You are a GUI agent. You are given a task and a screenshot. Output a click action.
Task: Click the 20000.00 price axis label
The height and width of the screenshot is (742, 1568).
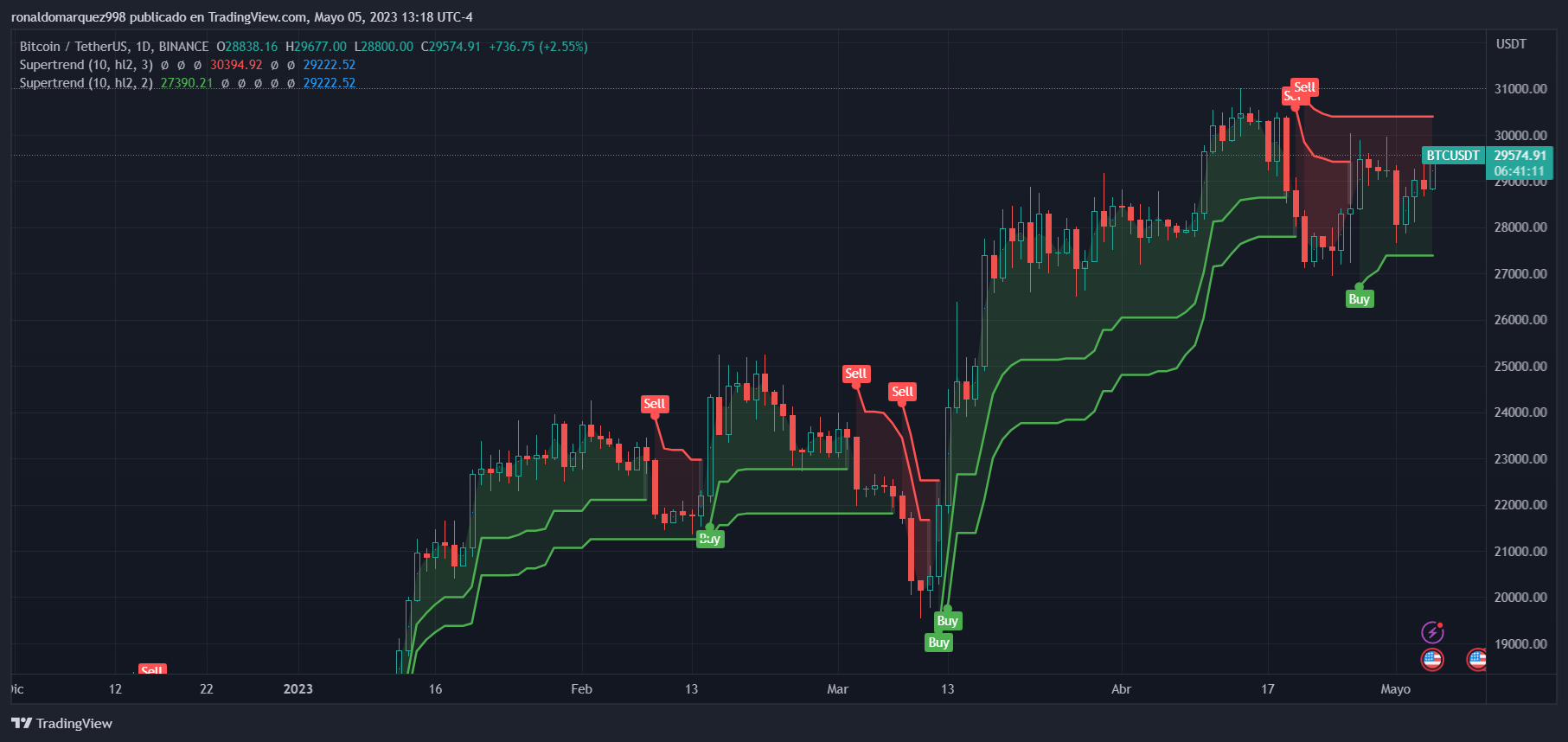pos(1520,598)
